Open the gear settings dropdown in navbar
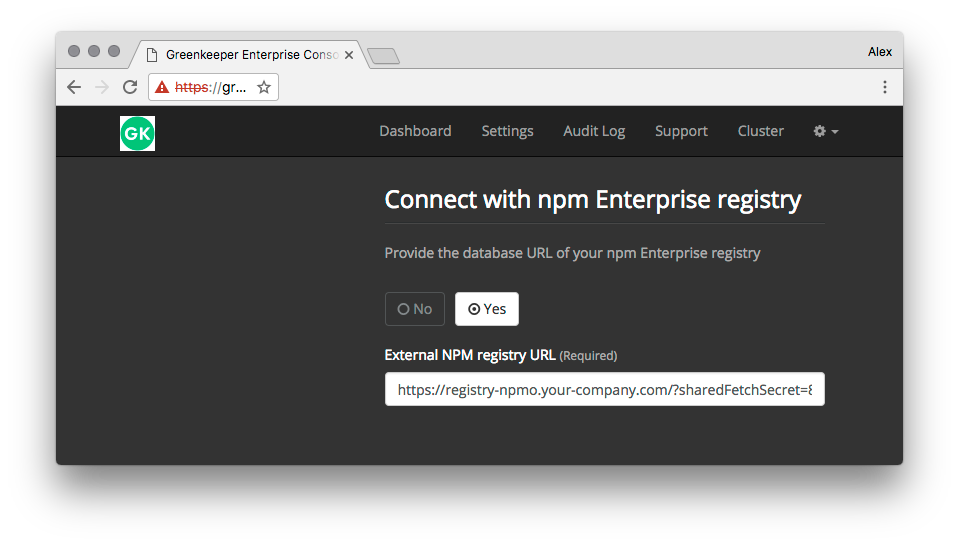Viewport: 959px width, 539px height. tap(826, 131)
